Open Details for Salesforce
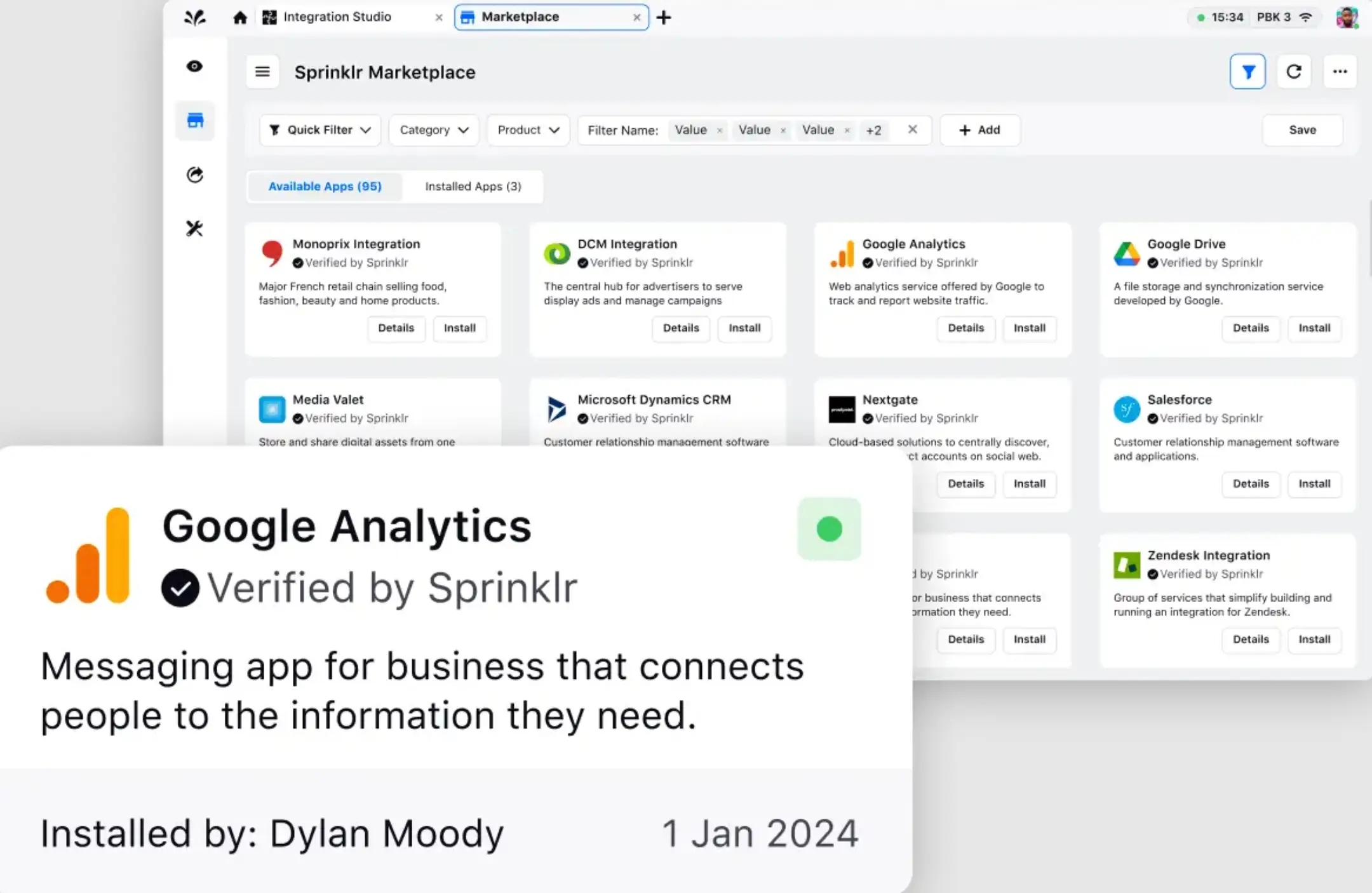Viewport: 1372px width, 893px height. point(1251,484)
